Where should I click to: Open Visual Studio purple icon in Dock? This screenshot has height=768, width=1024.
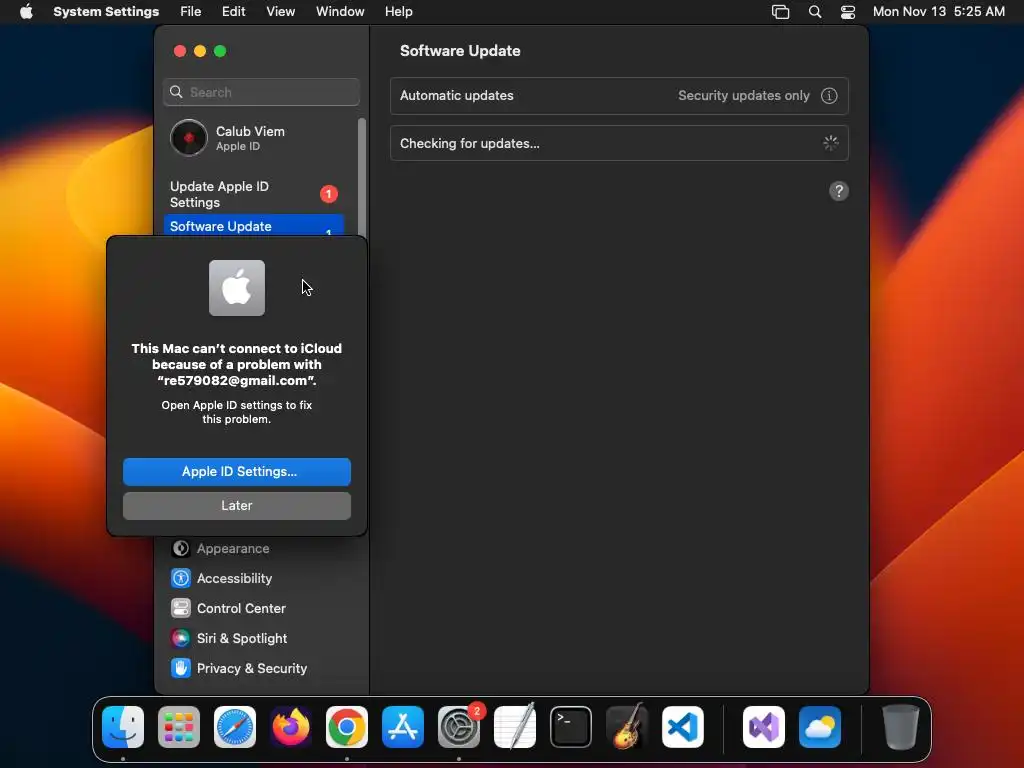[x=764, y=727]
